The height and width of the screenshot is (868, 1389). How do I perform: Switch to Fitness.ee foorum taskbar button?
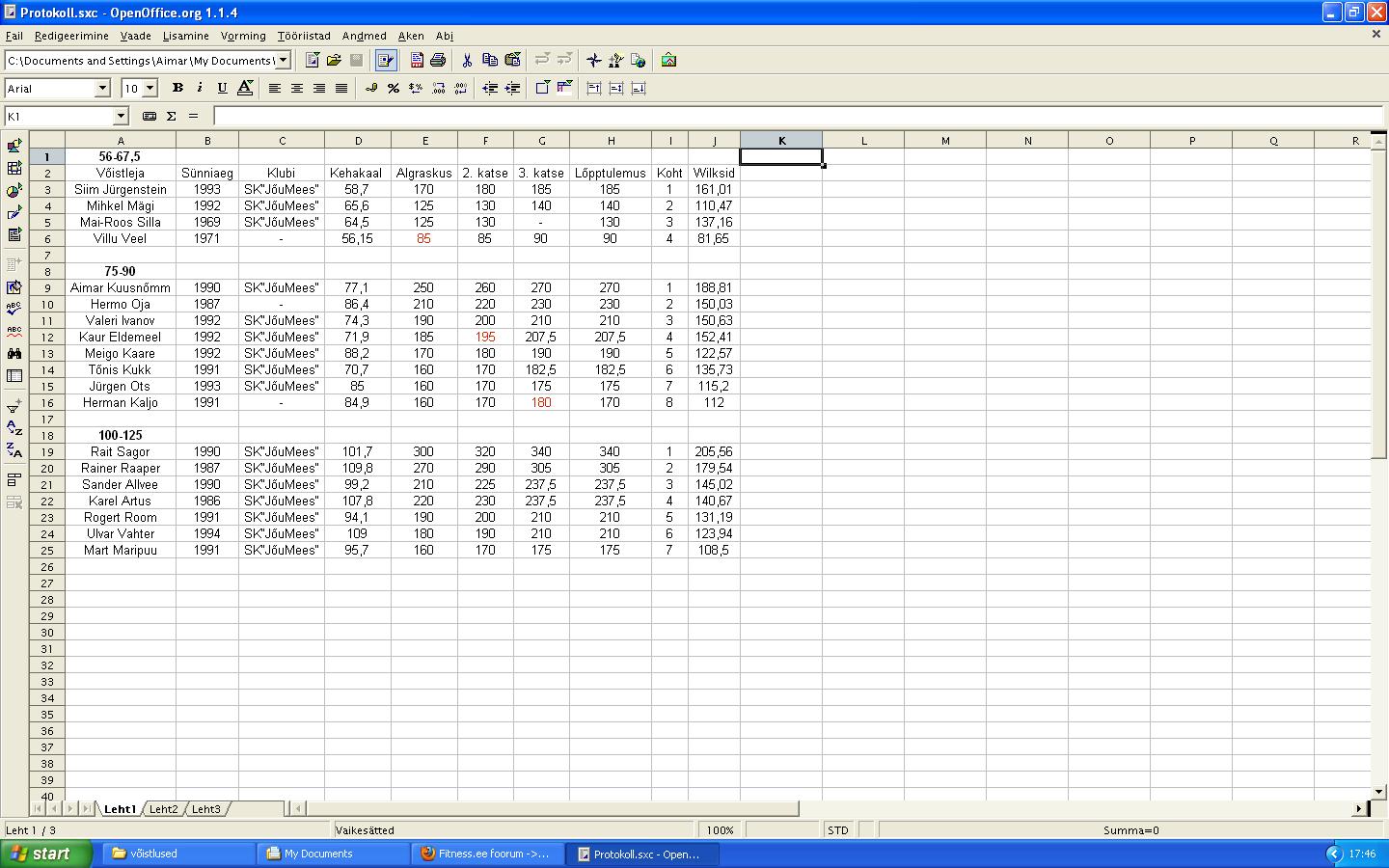pyautogui.click(x=487, y=854)
